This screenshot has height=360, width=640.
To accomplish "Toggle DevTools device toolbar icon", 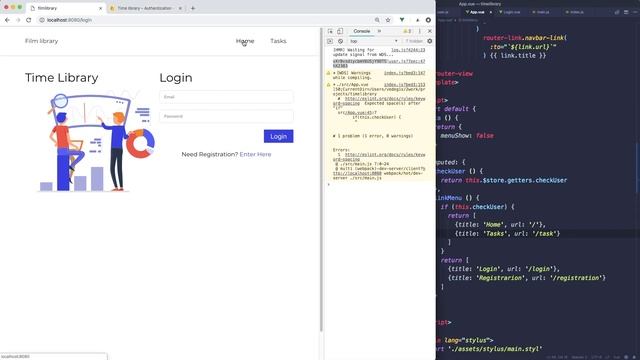I will [x=340, y=31].
